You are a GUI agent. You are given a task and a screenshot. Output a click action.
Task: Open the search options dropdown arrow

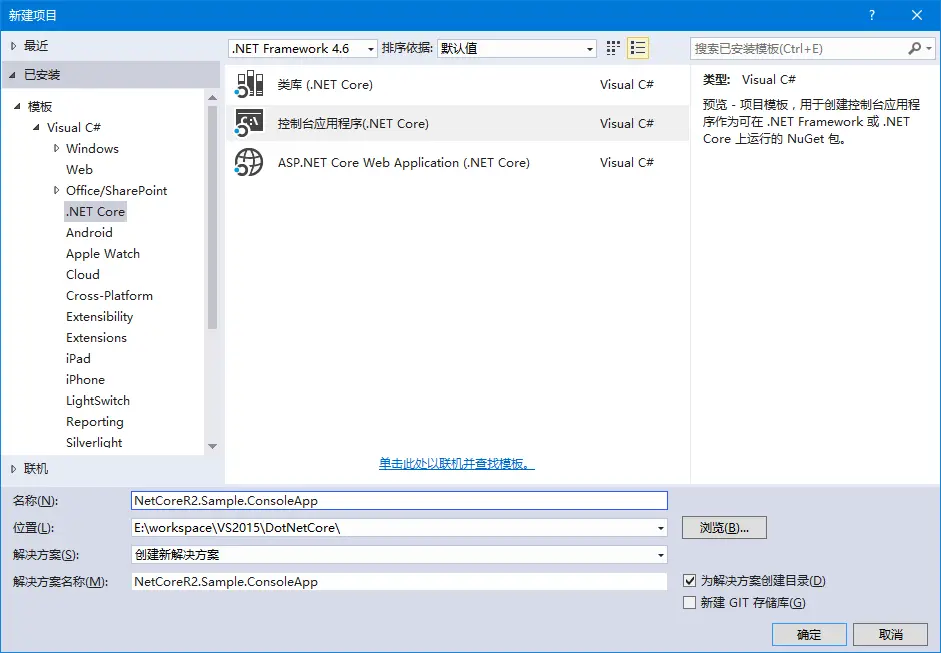click(x=929, y=48)
